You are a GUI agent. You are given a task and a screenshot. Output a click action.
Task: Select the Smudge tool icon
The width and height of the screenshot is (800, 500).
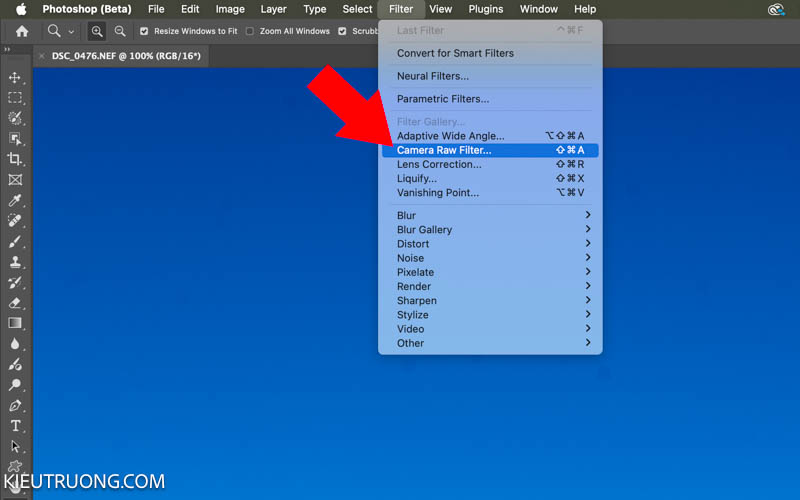pos(15,364)
